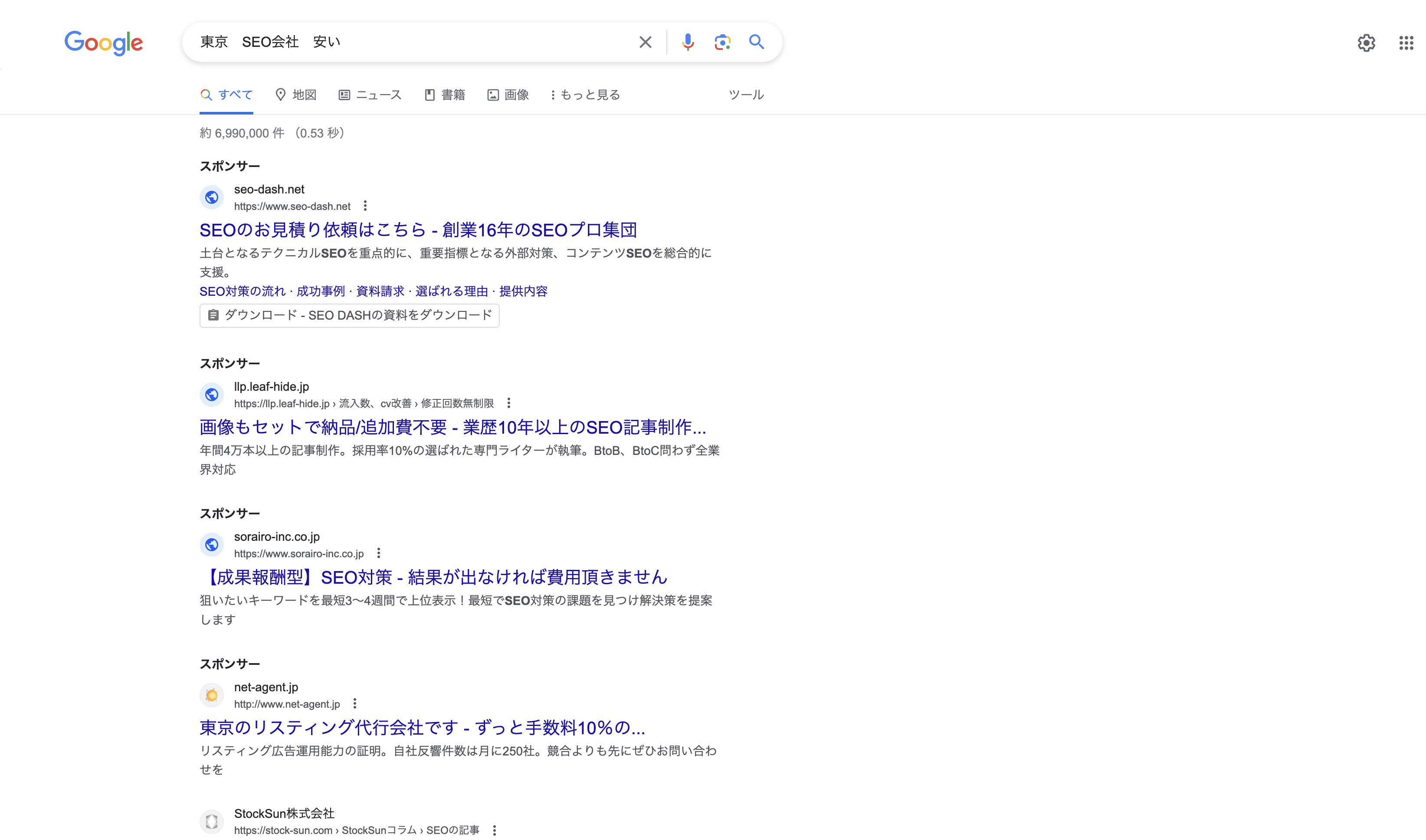The image size is (1426, 840).
Task: Switch to the ニュース tab
Action: click(x=370, y=95)
